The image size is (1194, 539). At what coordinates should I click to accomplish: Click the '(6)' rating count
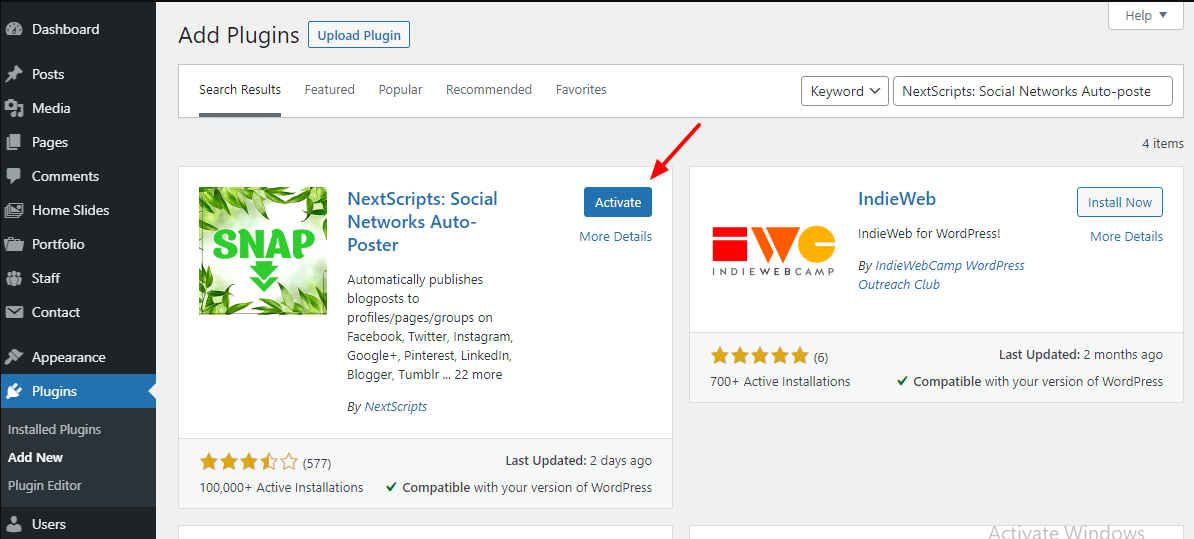[x=821, y=357]
